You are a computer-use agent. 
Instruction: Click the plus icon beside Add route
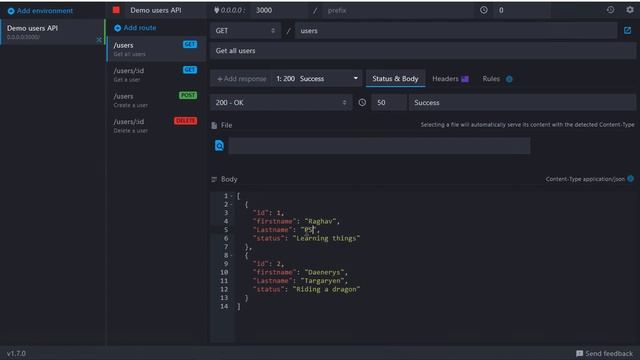118,28
